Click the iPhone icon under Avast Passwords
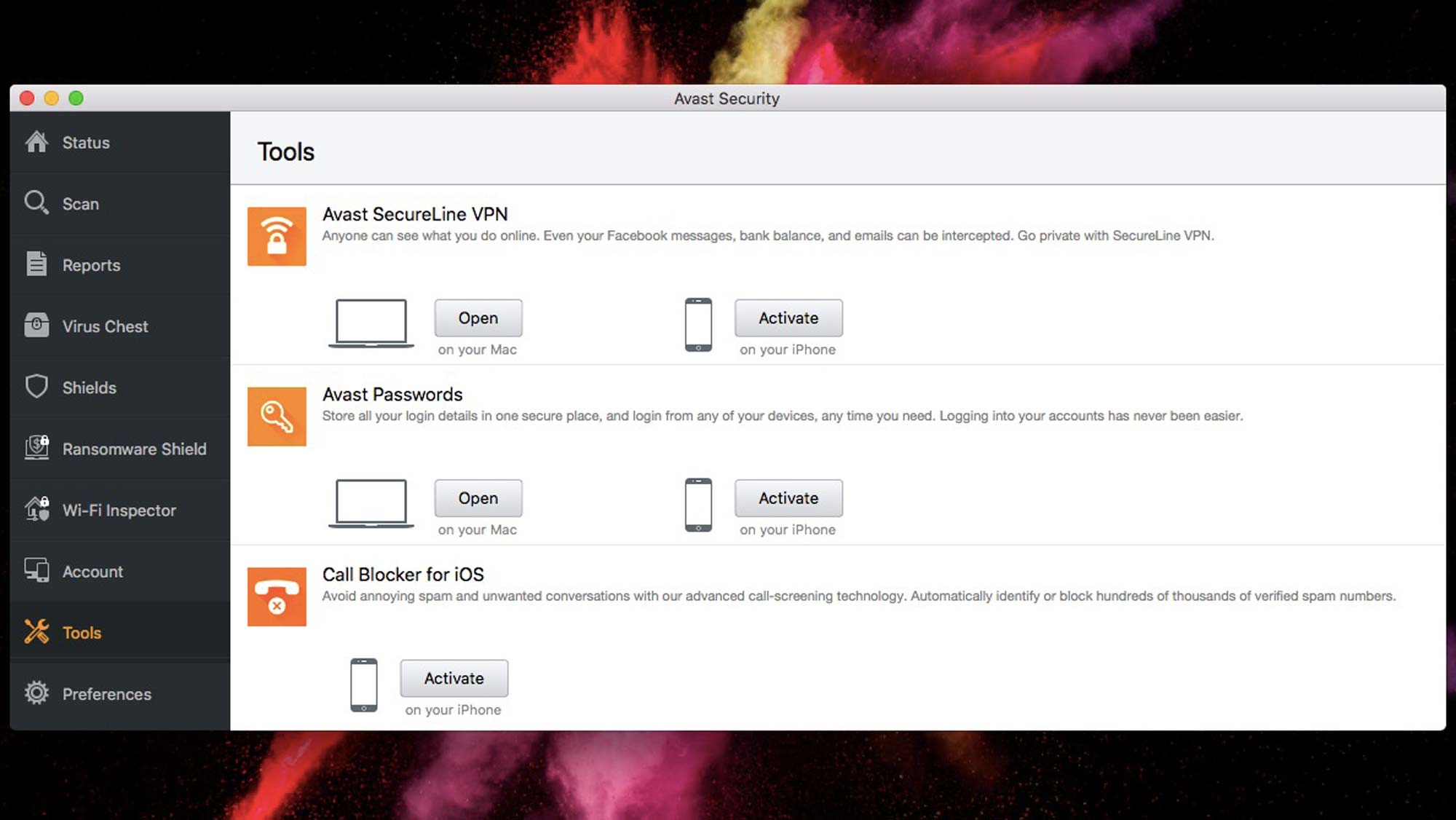This screenshot has height=820, width=1456. [x=698, y=505]
